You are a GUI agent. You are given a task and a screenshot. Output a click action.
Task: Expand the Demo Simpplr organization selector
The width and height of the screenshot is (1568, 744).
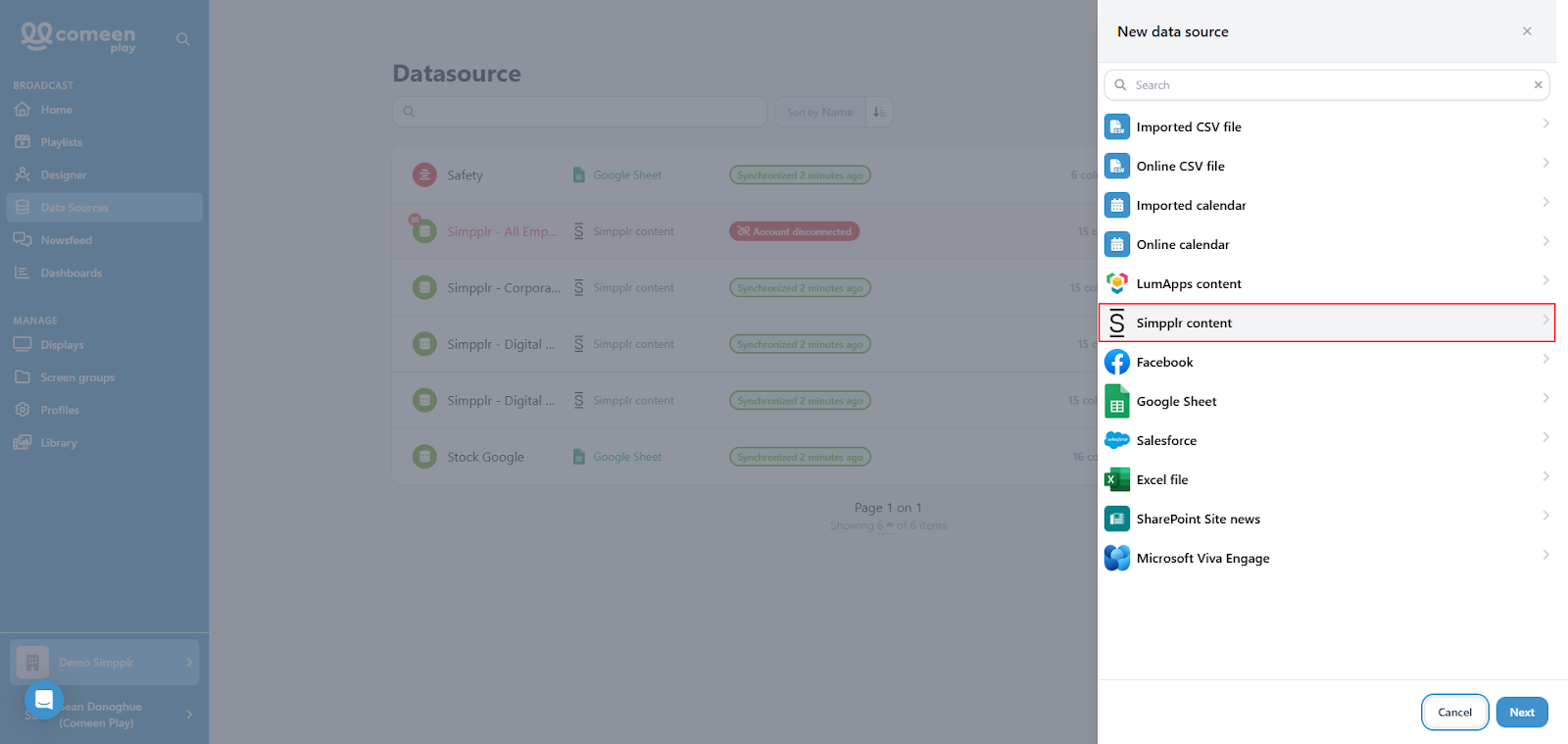click(105, 663)
